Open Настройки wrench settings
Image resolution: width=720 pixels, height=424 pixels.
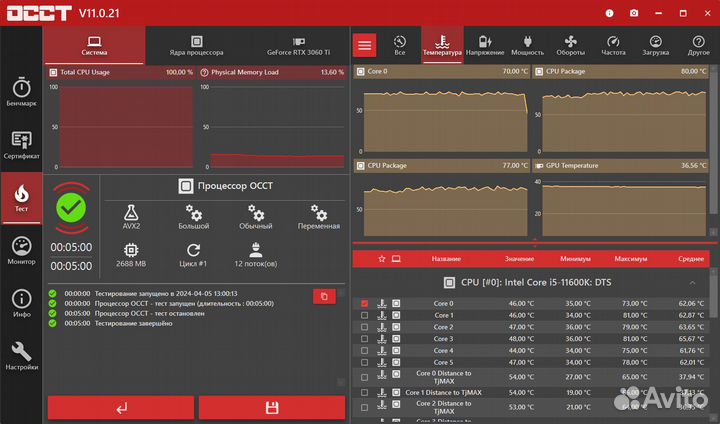(21, 356)
